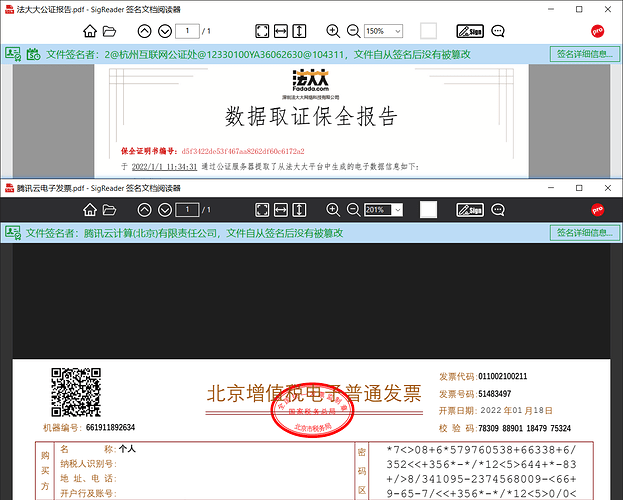This screenshot has height=500, width=623.
Task: Click page number field in top window
Action: pyautogui.click(x=187, y=31)
